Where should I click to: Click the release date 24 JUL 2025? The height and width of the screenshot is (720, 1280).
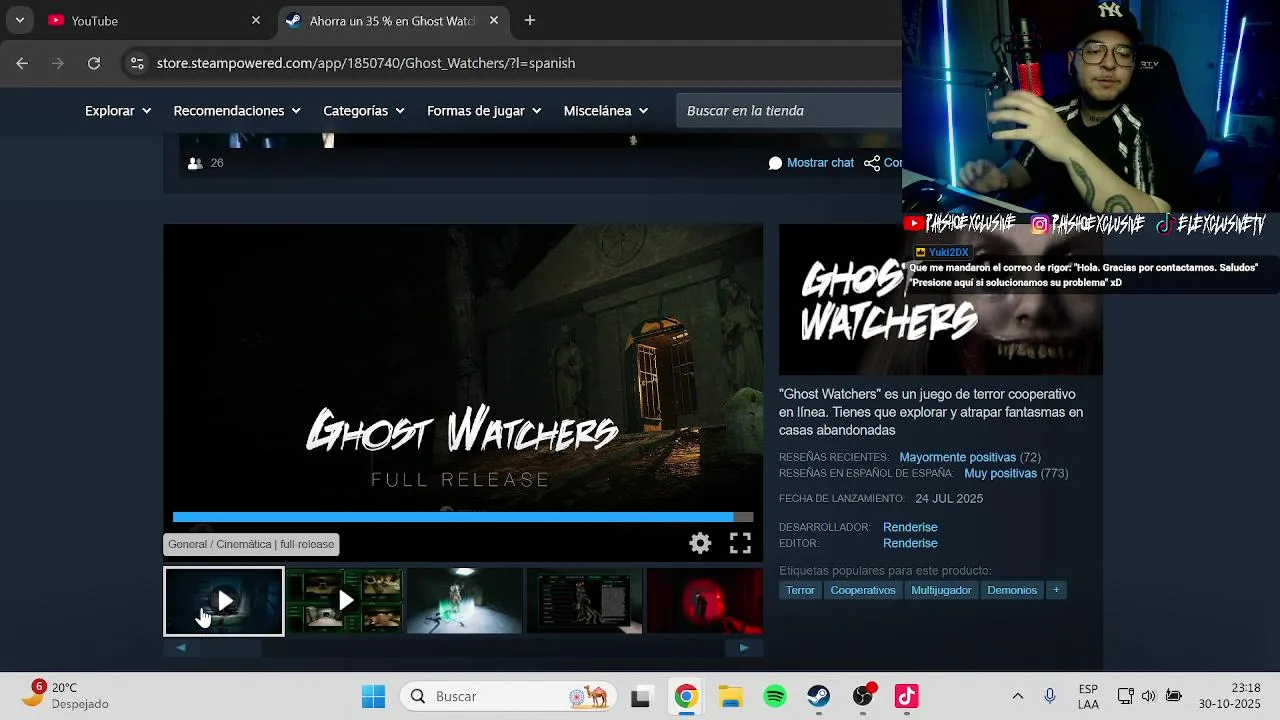pyautogui.click(x=949, y=498)
